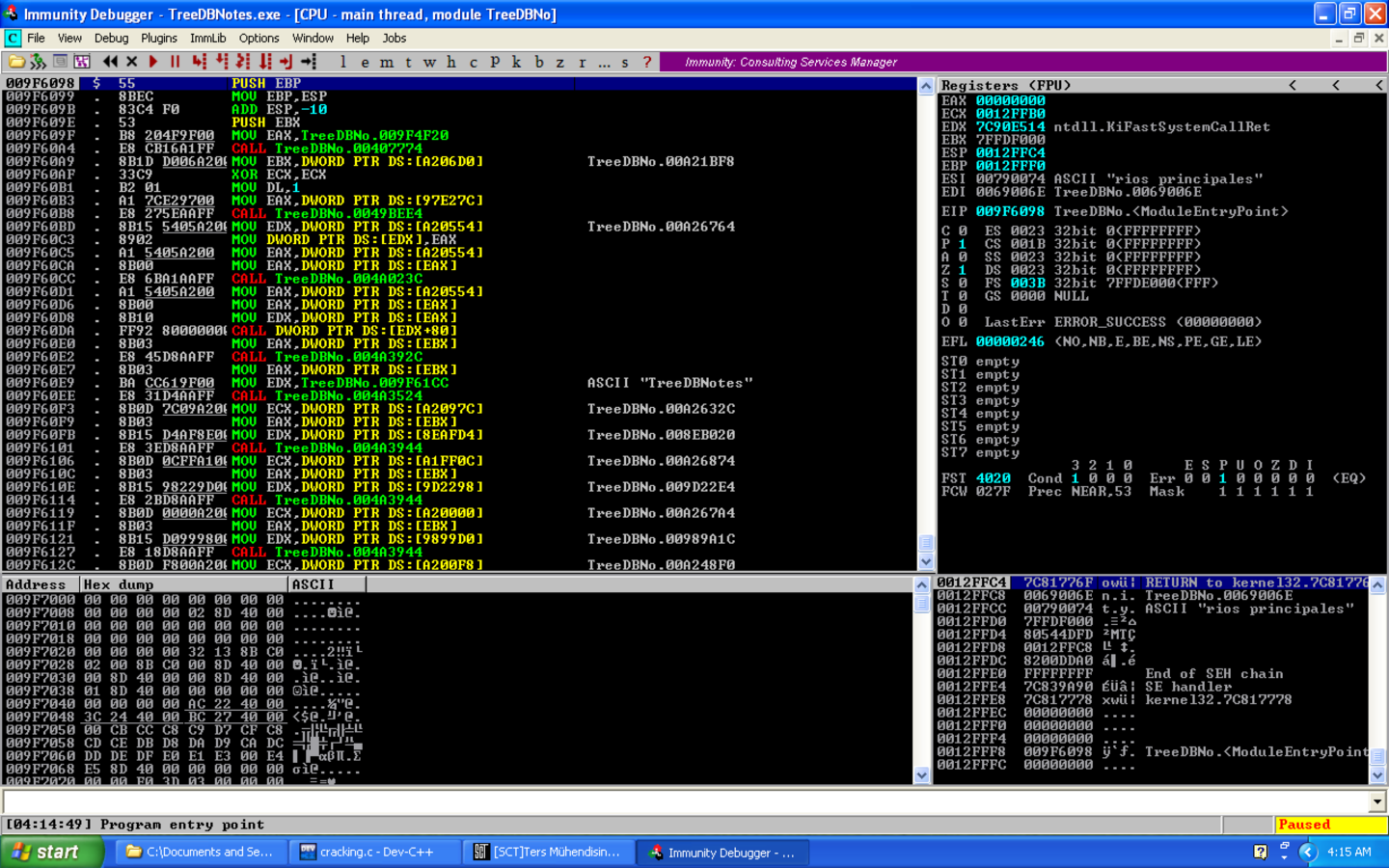The image size is (1389, 868).
Task: Click the Address column header in dump
Action: 41,584
